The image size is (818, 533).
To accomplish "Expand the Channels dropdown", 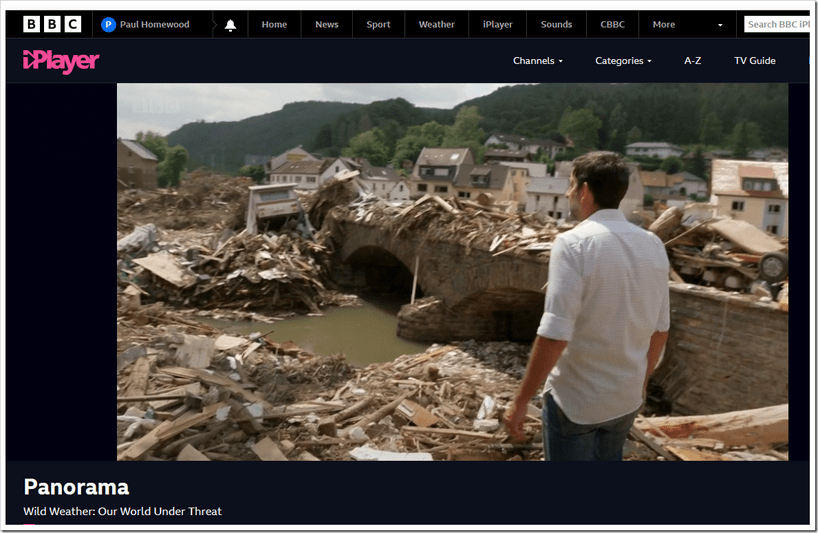I will click(537, 61).
